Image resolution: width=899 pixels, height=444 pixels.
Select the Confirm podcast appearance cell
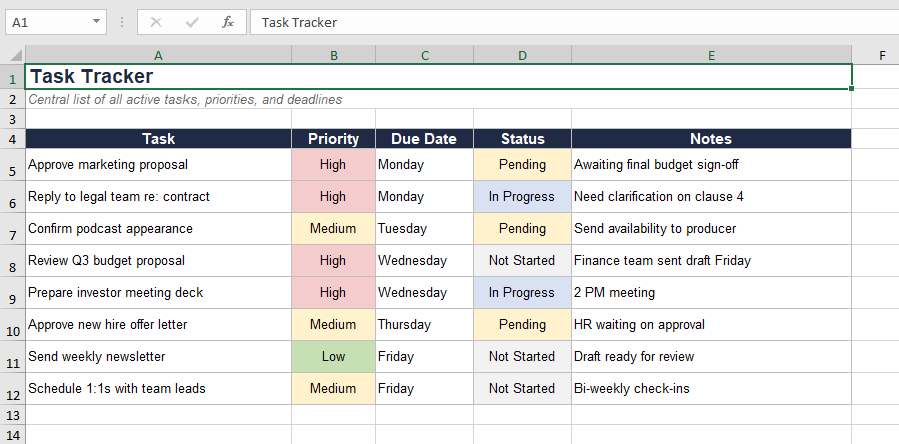(158, 228)
